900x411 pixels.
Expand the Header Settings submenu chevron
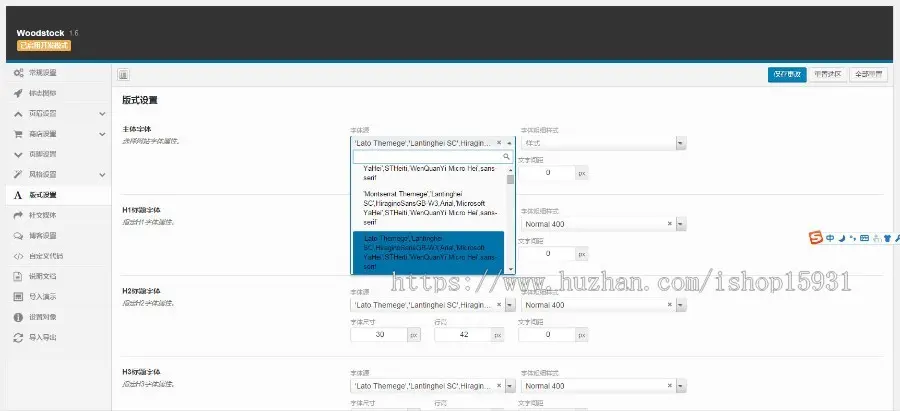click(102, 114)
